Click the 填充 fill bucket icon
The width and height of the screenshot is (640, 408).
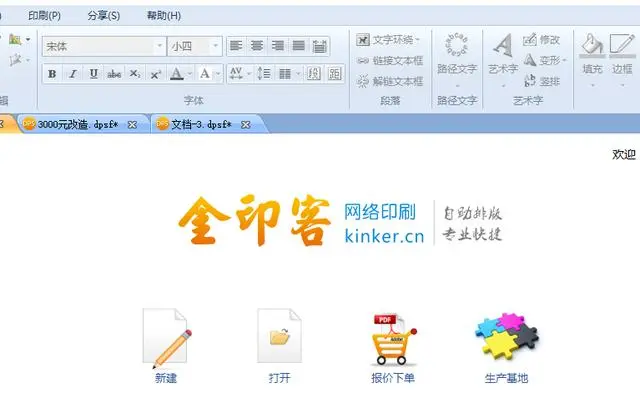[592, 44]
